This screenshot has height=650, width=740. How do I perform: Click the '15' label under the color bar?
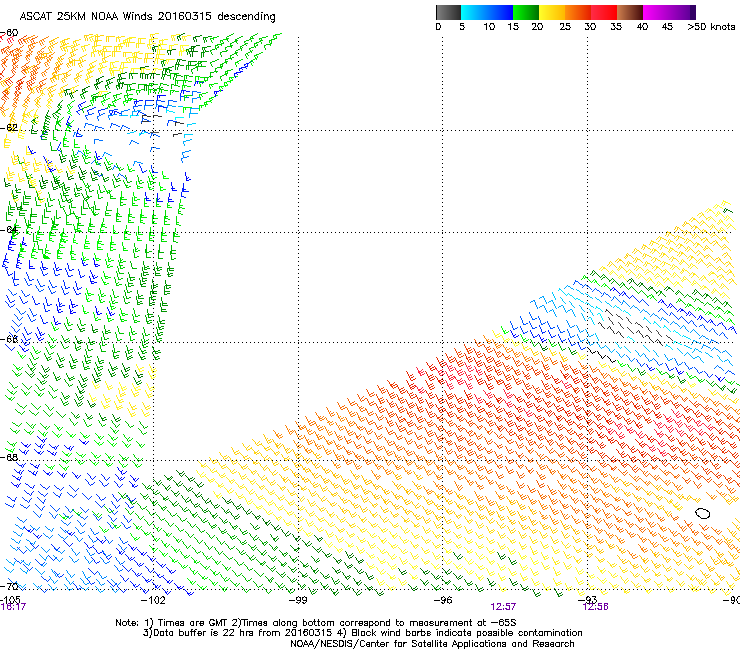tap(513, 27)
